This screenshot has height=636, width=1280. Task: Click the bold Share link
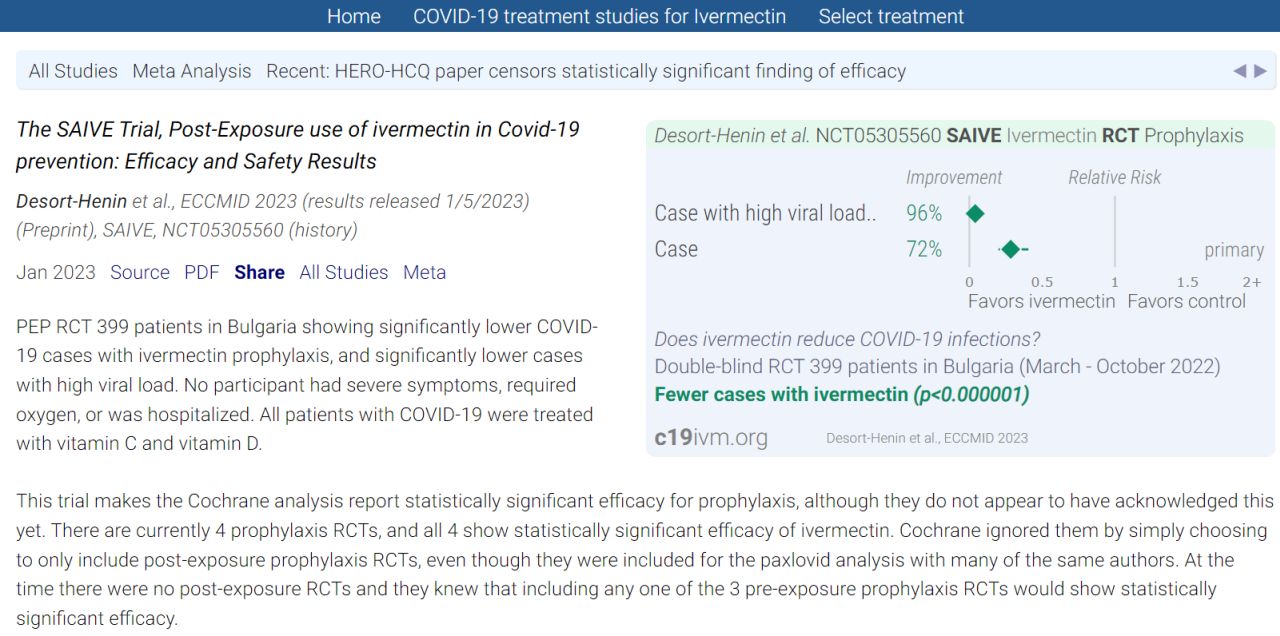(259, 272)
